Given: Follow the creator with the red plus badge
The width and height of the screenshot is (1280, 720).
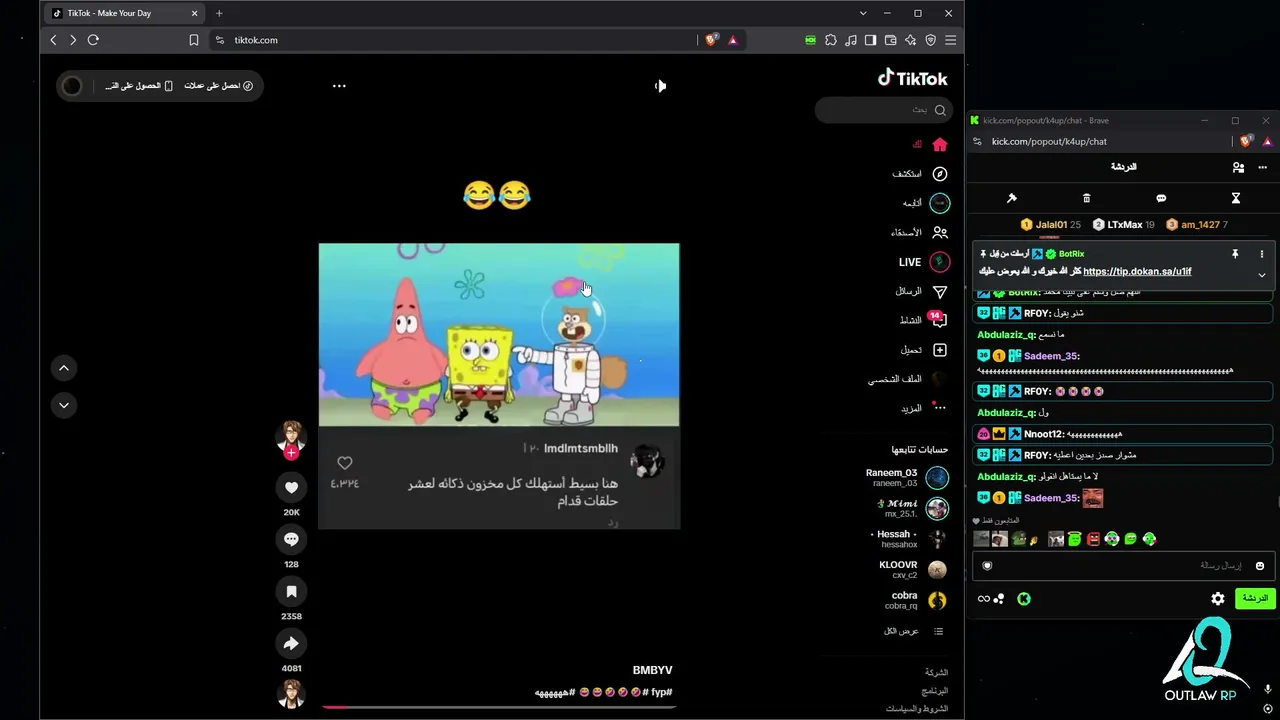Looking at the screenshot, I should coord(291,453).
